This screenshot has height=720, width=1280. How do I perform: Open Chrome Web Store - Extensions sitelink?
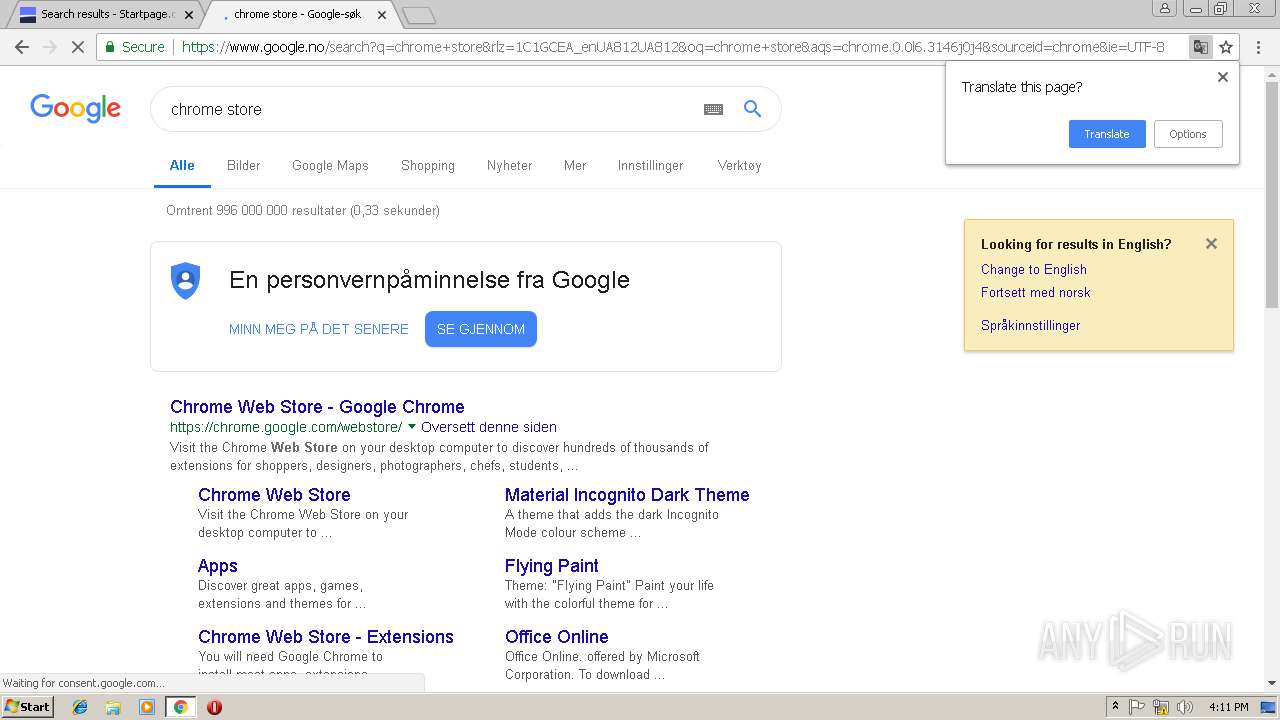coord(326,637)
